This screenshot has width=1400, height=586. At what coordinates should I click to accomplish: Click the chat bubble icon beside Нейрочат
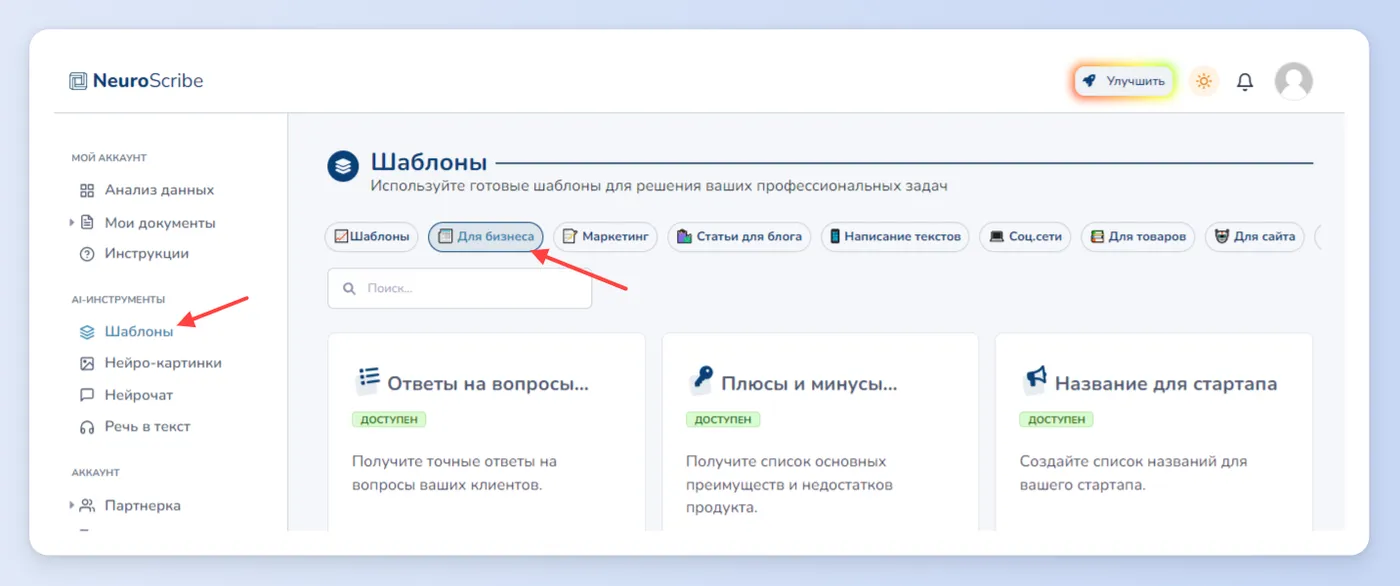click(87, 395)
